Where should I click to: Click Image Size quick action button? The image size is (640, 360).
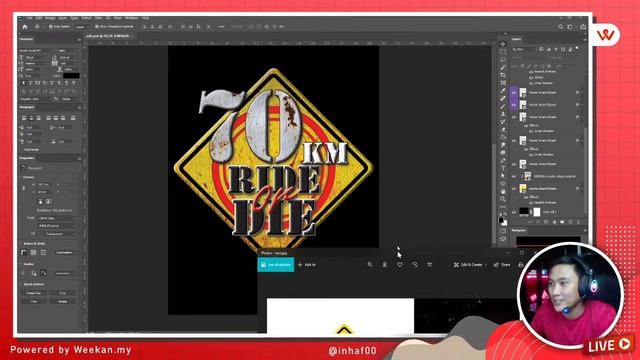click(x=34, y=293)
